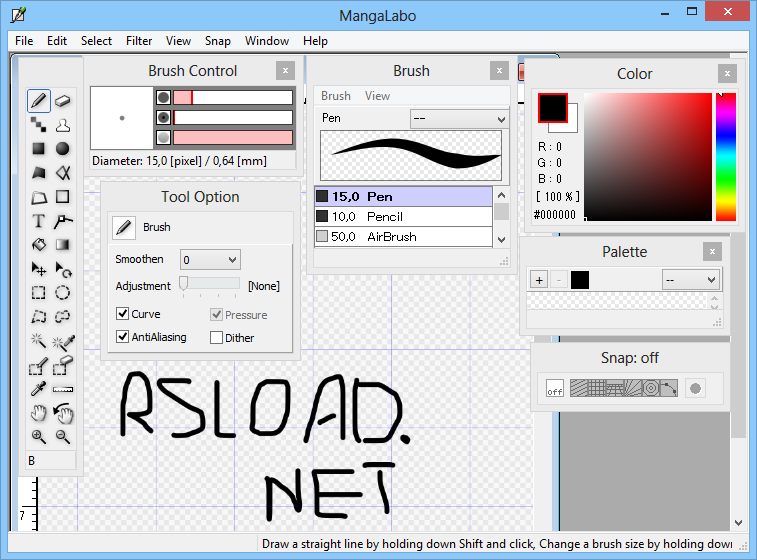This screenshot has height=560, width=757.
Task: Select the Ruler measure tool
Action: pyautogui.click(x=62, y=389)
